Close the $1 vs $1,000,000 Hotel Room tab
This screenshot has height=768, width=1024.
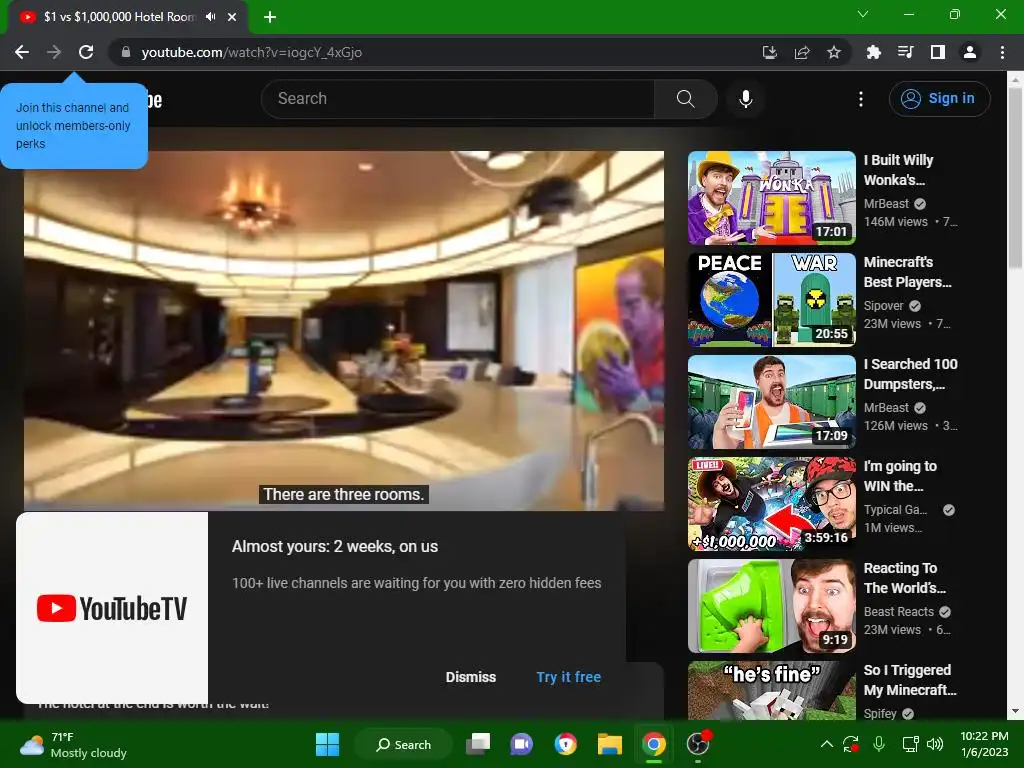[x=232, y=17]
